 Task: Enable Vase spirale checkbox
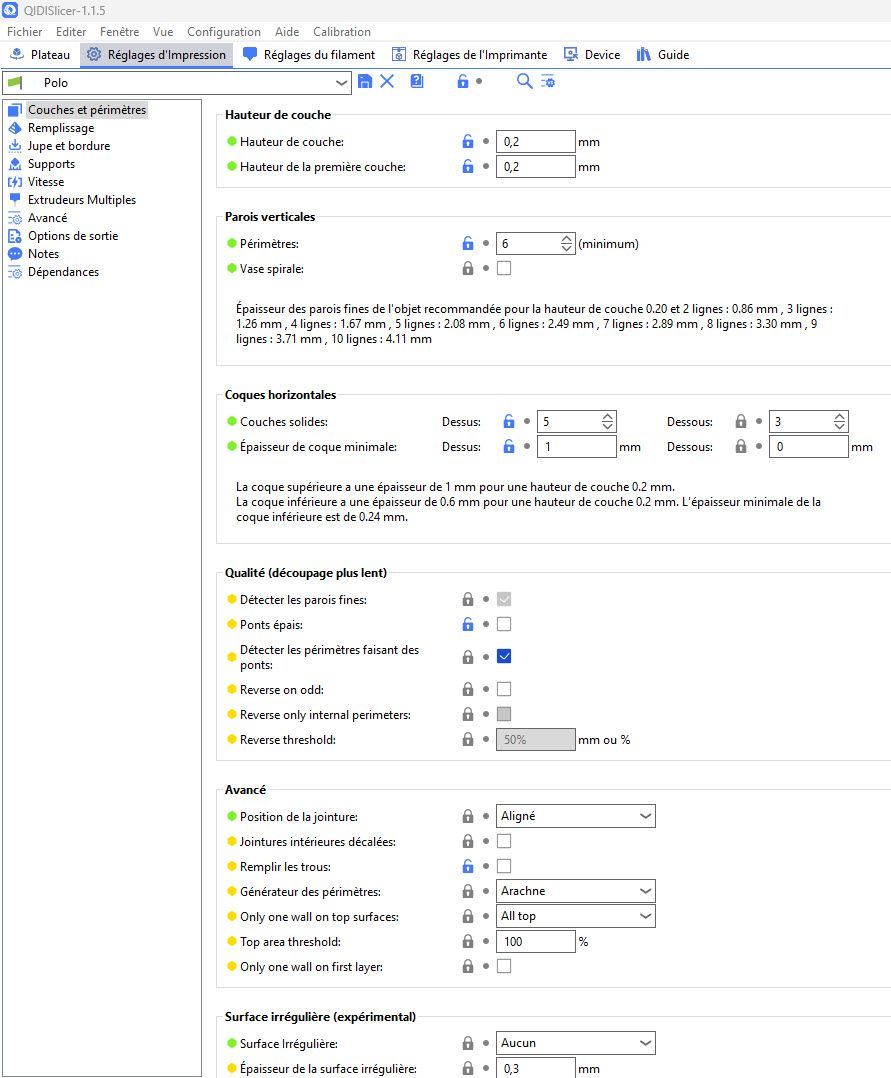coord(504,268)
